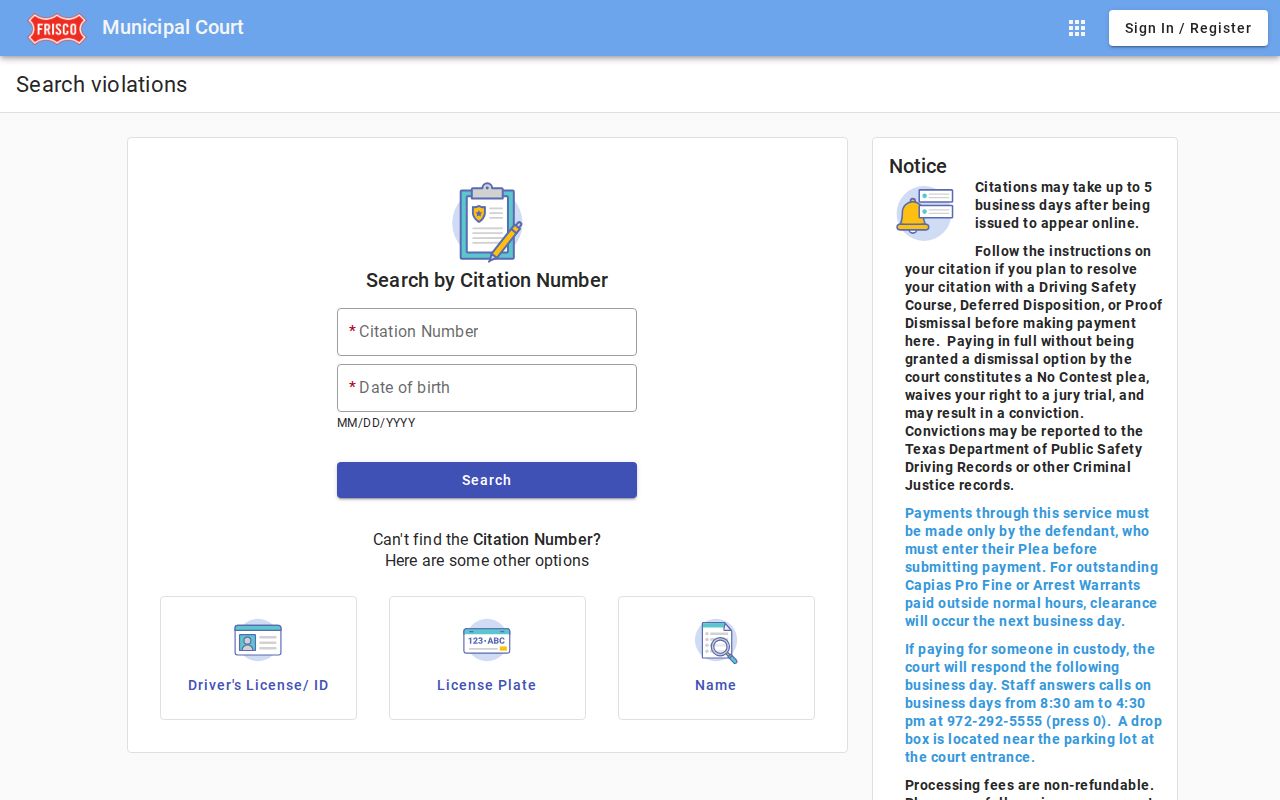Submit the citation Search button

pyautogui.click(x=487, y=480)
